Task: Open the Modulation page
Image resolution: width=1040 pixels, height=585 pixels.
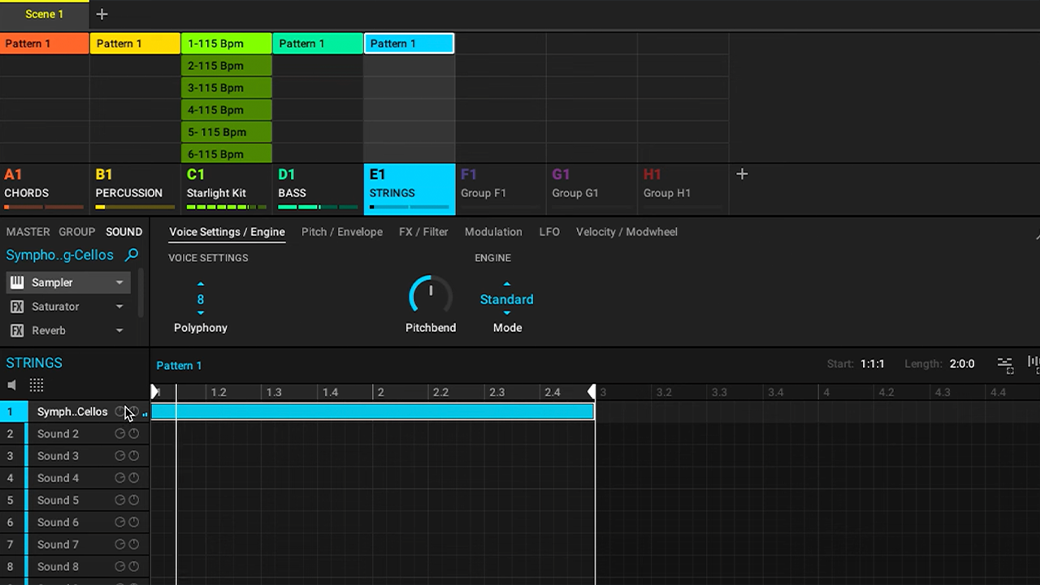Action: [493, 232]
